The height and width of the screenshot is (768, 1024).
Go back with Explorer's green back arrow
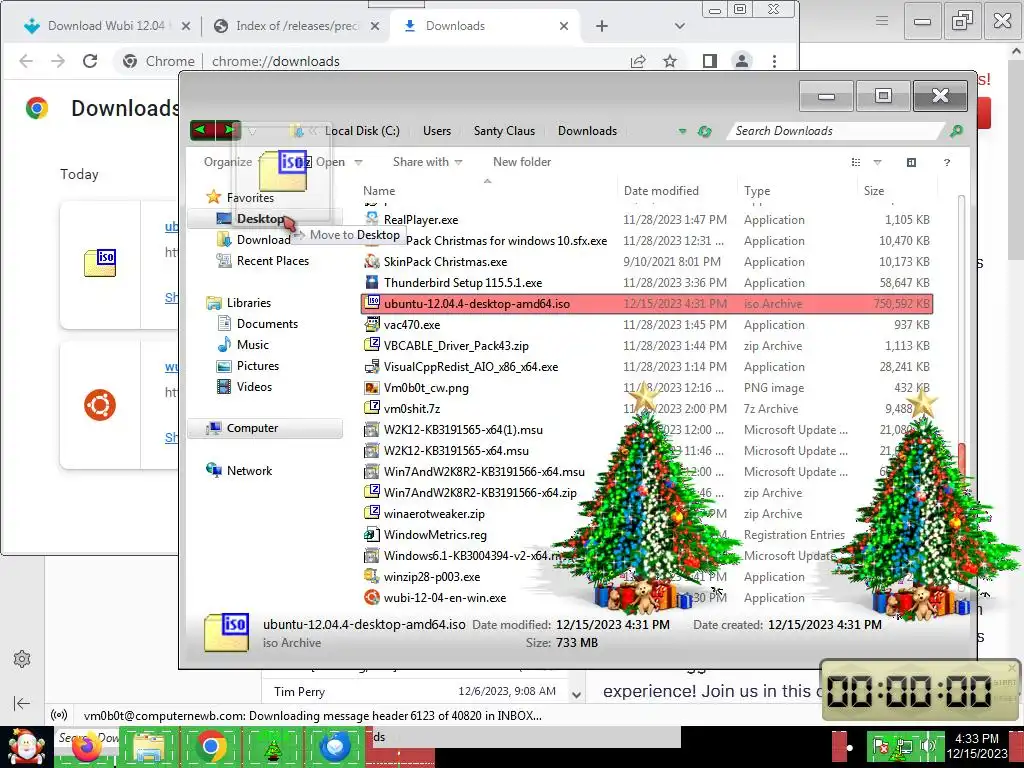pyautogui.click(x=202, y=130)
